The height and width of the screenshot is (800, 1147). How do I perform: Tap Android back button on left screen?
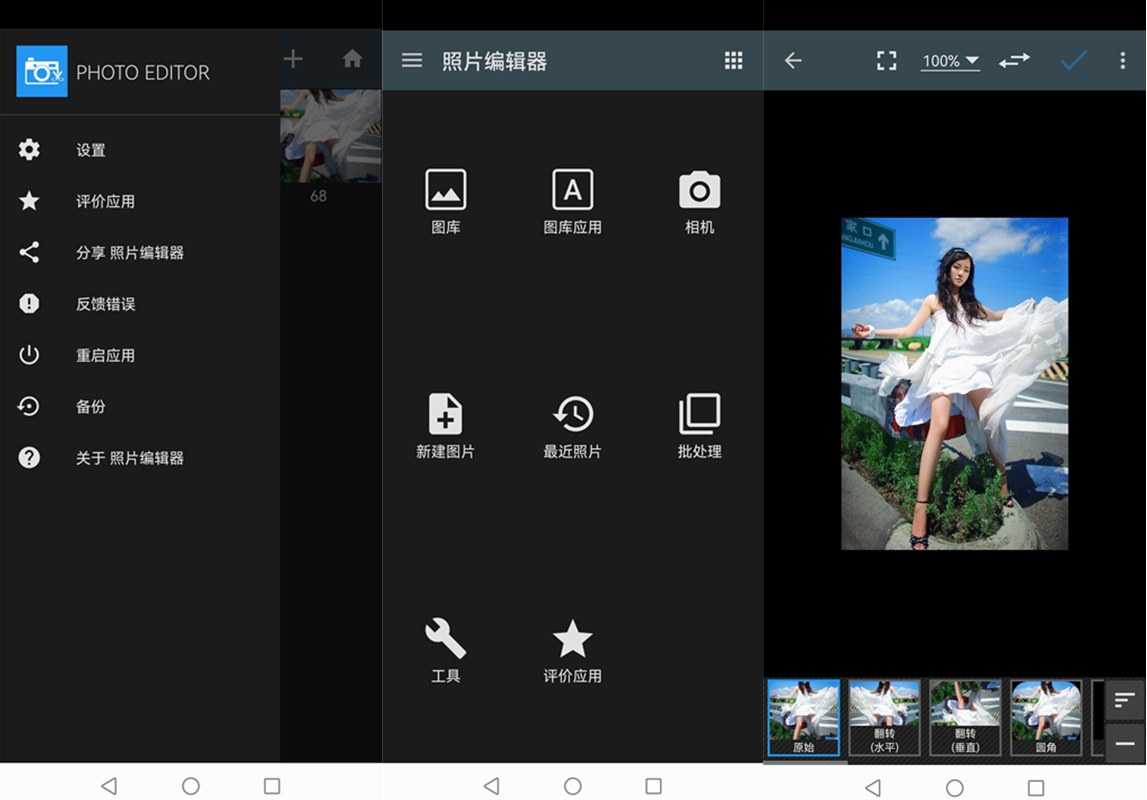click(x=109, y=786)
